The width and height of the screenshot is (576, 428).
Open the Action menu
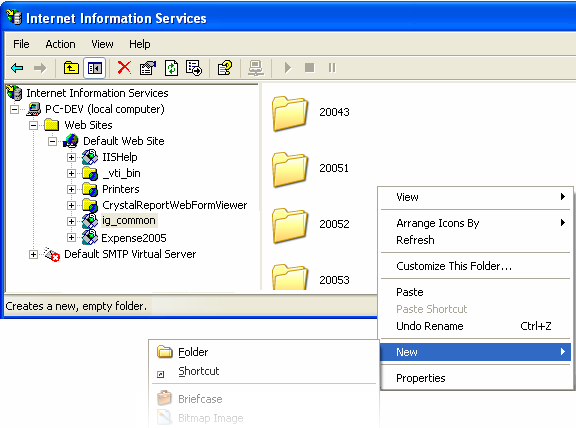60,44
